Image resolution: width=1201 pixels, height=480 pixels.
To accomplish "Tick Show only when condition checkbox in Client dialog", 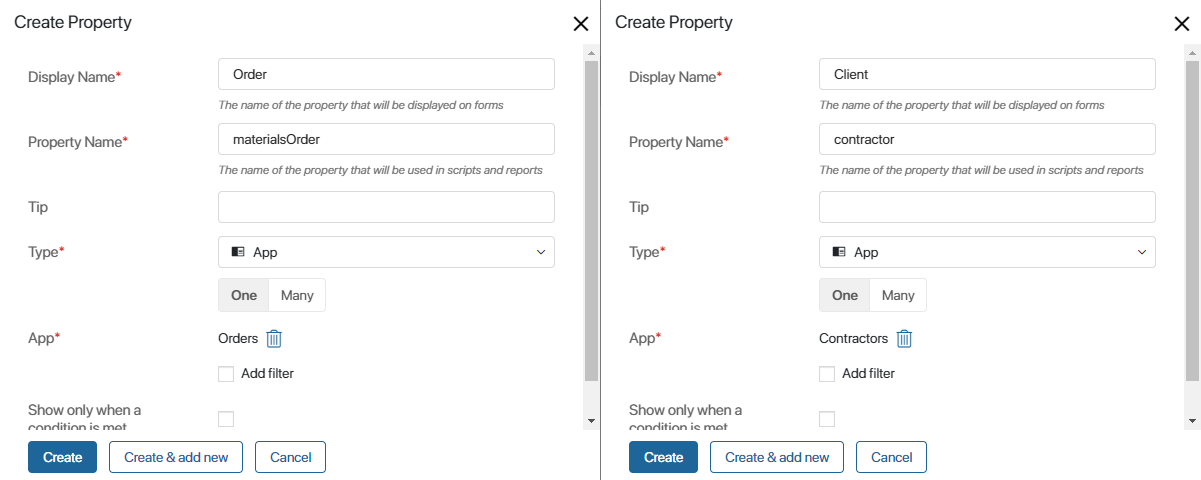I will click(827, 419).
